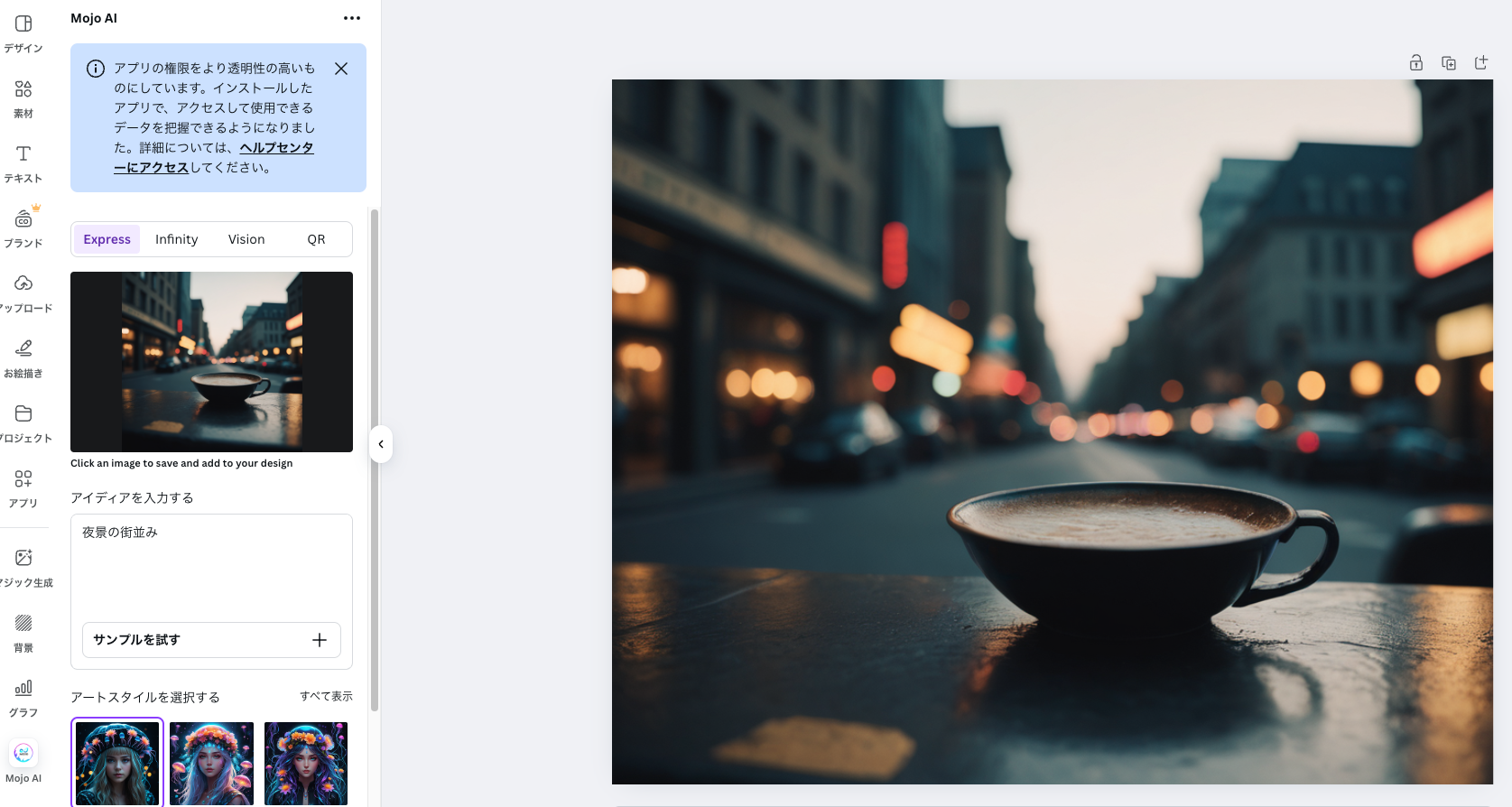
Task: Switch to the Infinity tab
Action: click(x=176, y=239)
